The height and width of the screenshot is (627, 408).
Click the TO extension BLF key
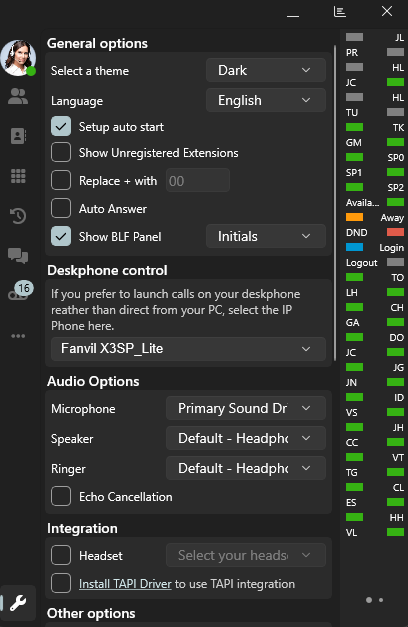(x=375, y=278)
